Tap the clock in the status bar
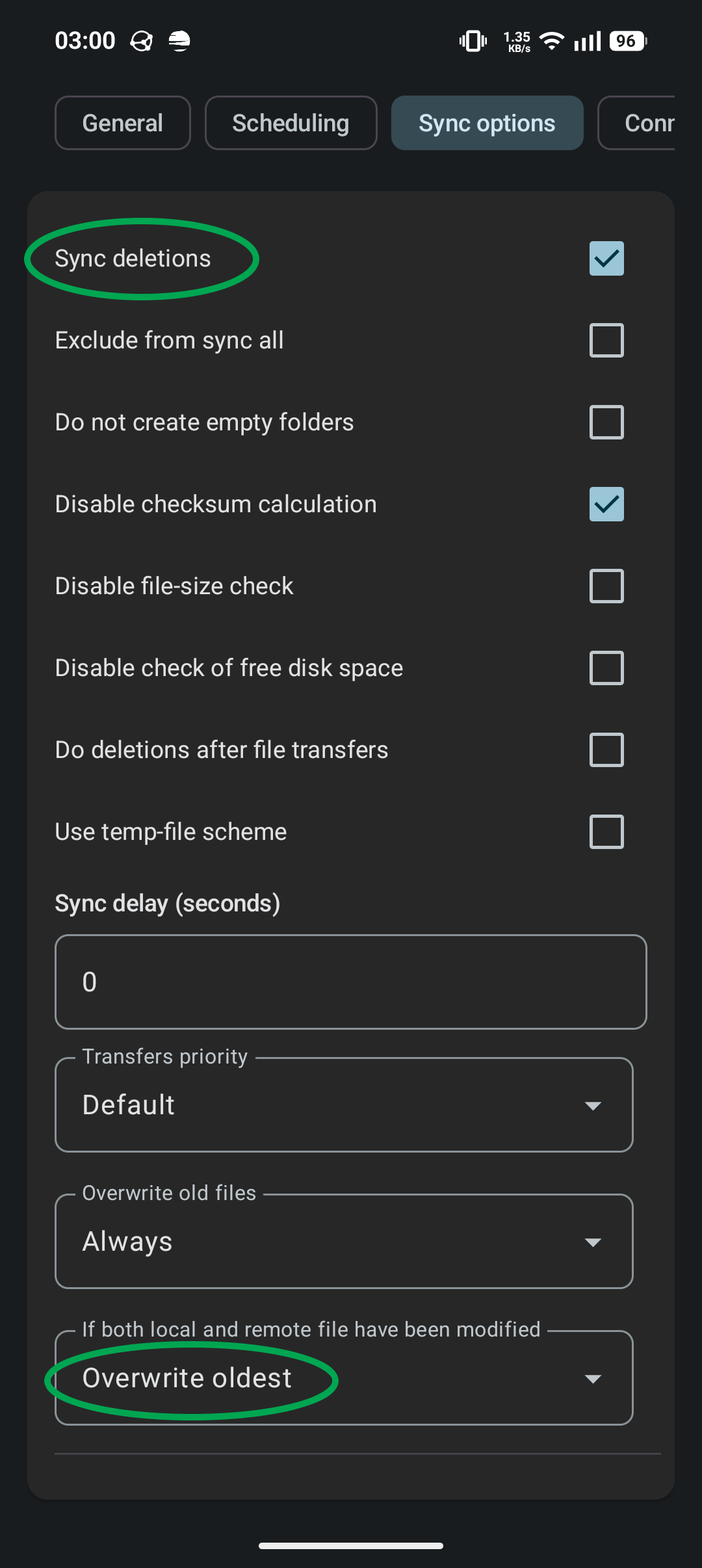Viewport: 702px width, 1568px height. 85,41
